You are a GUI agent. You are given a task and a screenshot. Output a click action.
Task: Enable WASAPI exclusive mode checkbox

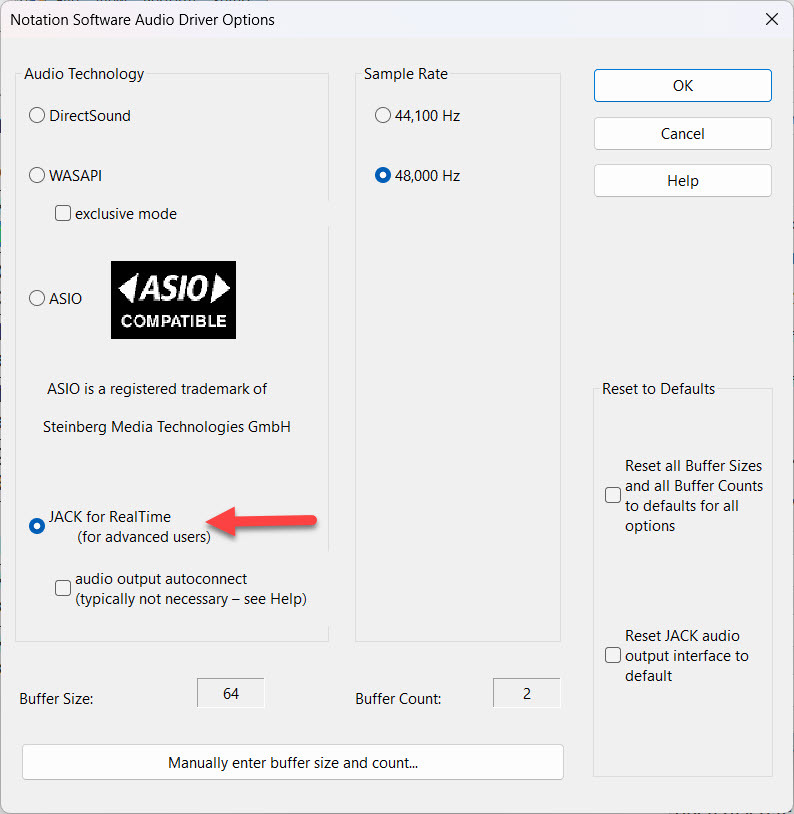[x=63, y=213]
